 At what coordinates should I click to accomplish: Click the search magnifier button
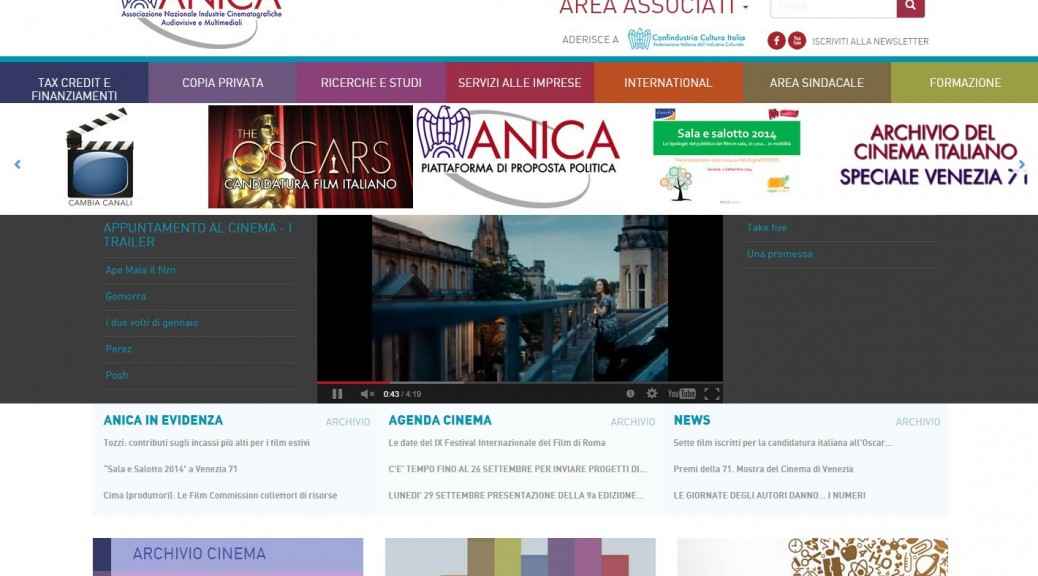tap(910, 7)
